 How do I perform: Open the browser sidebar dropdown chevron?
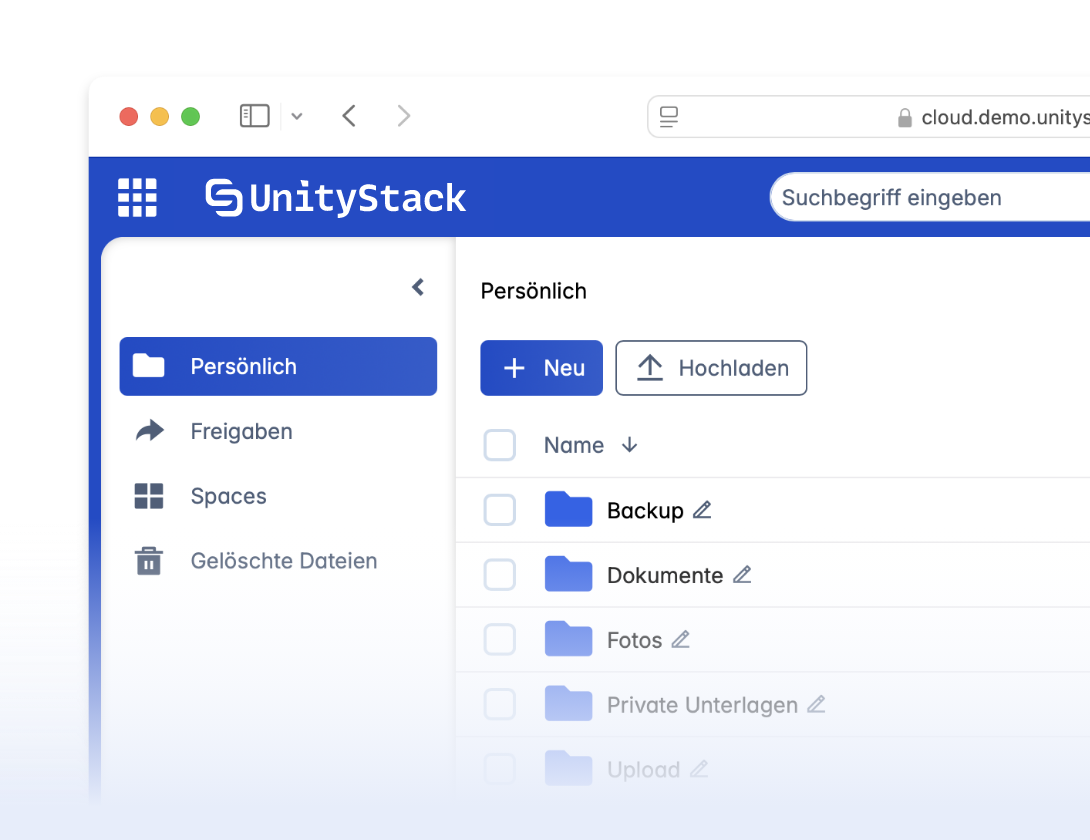pyautogui.click(x=297, y=117)
